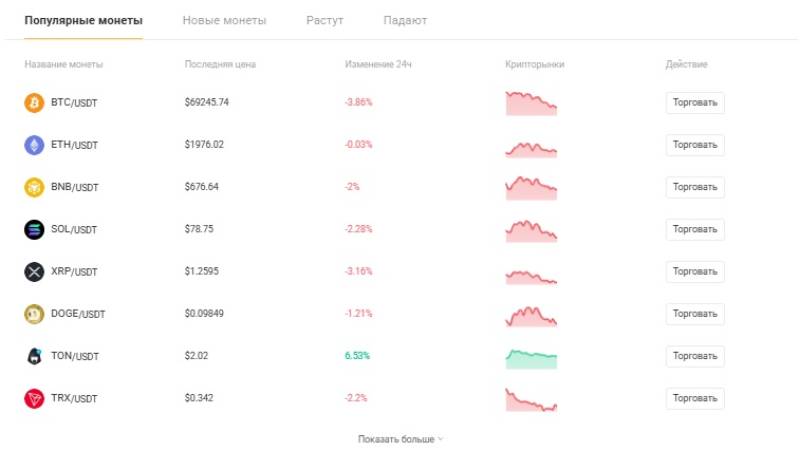The height and width of the screenshot is (451, 800).
Task: Click the TON coin icon
Action: [x=34, y=356]
